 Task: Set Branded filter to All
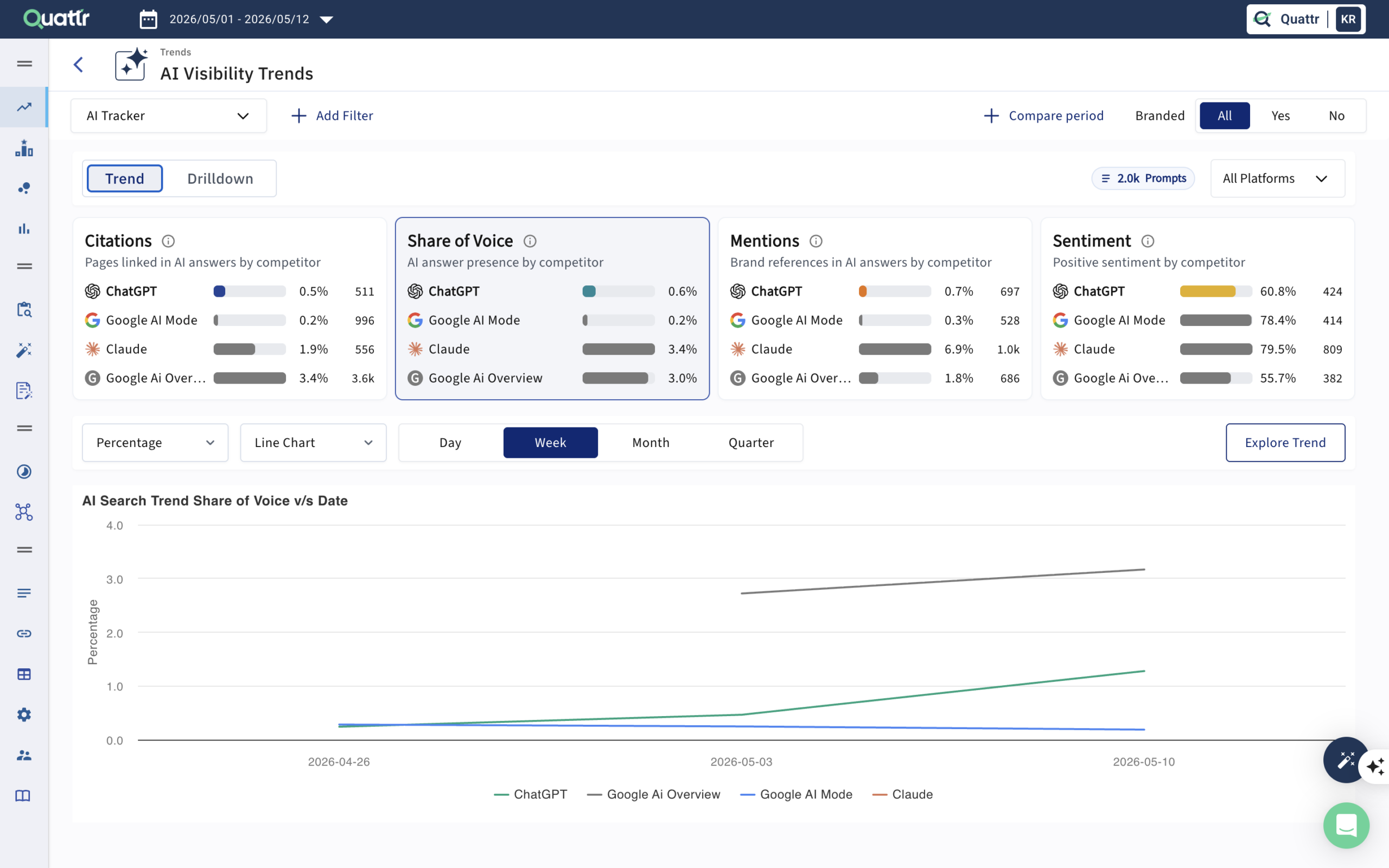point(1224,116)
